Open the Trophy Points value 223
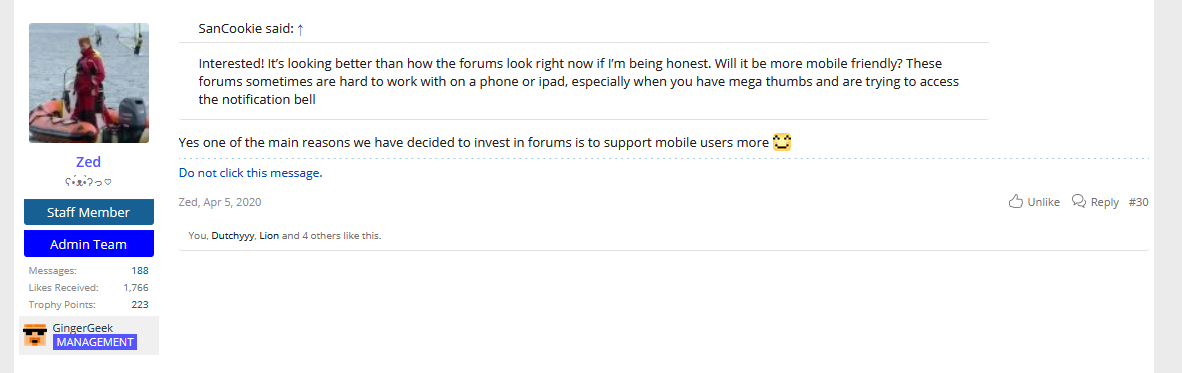This screenshot has height=373, width=1182. point(139,304)
